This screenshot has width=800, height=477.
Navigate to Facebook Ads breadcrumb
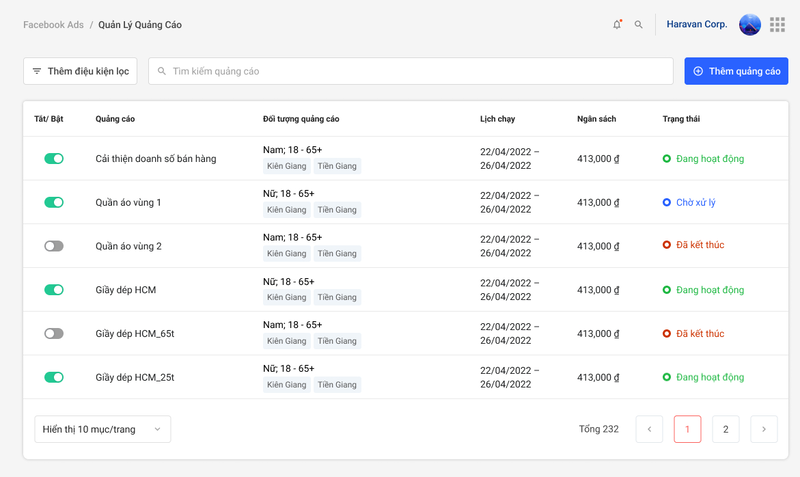pyautogui.click(x=53, y=24)
